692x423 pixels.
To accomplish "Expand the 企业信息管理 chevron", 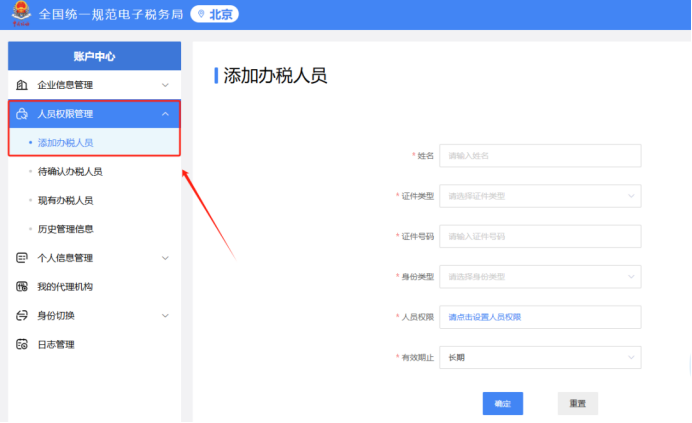I will [165, 85].
